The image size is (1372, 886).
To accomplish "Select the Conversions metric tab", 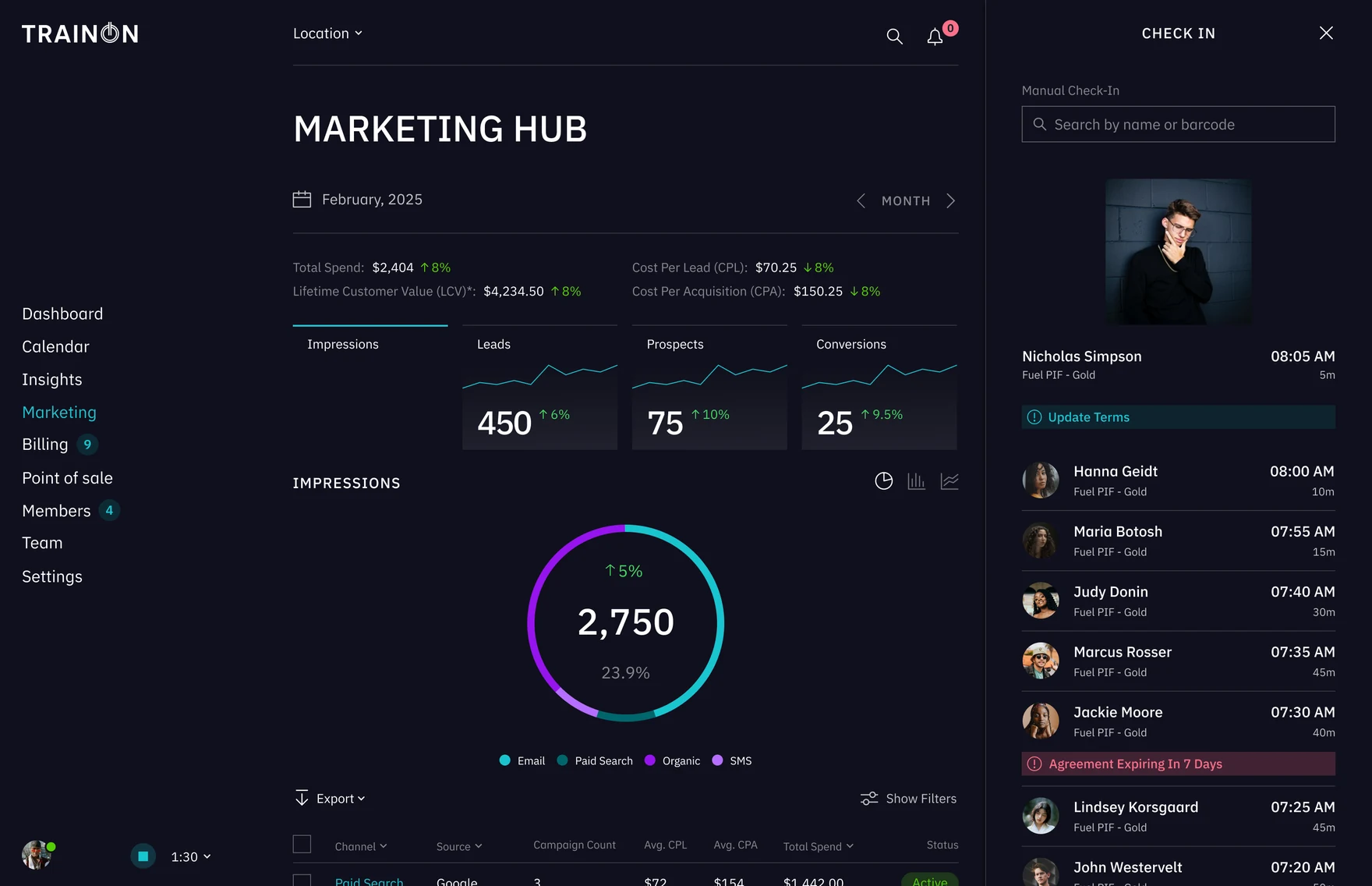I will [879, 387].
